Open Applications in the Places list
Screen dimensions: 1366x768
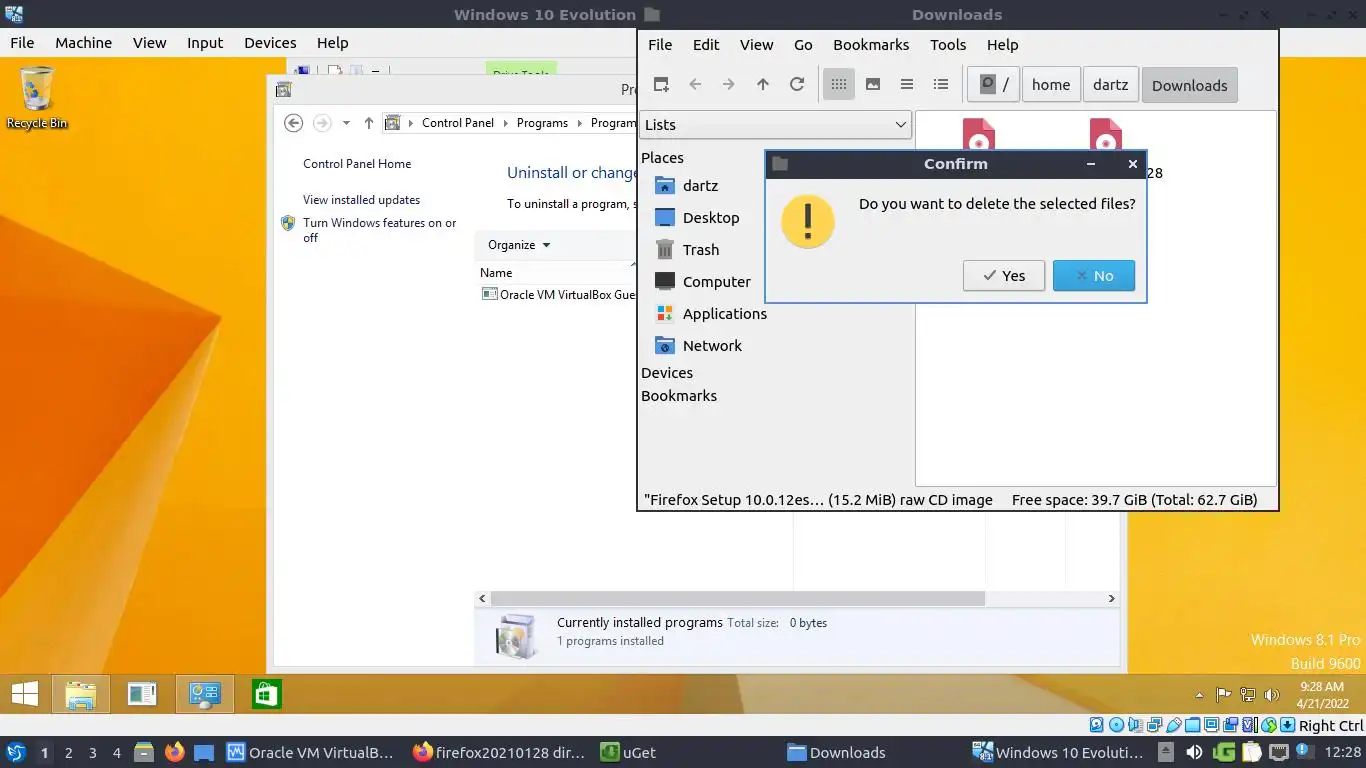711,314
